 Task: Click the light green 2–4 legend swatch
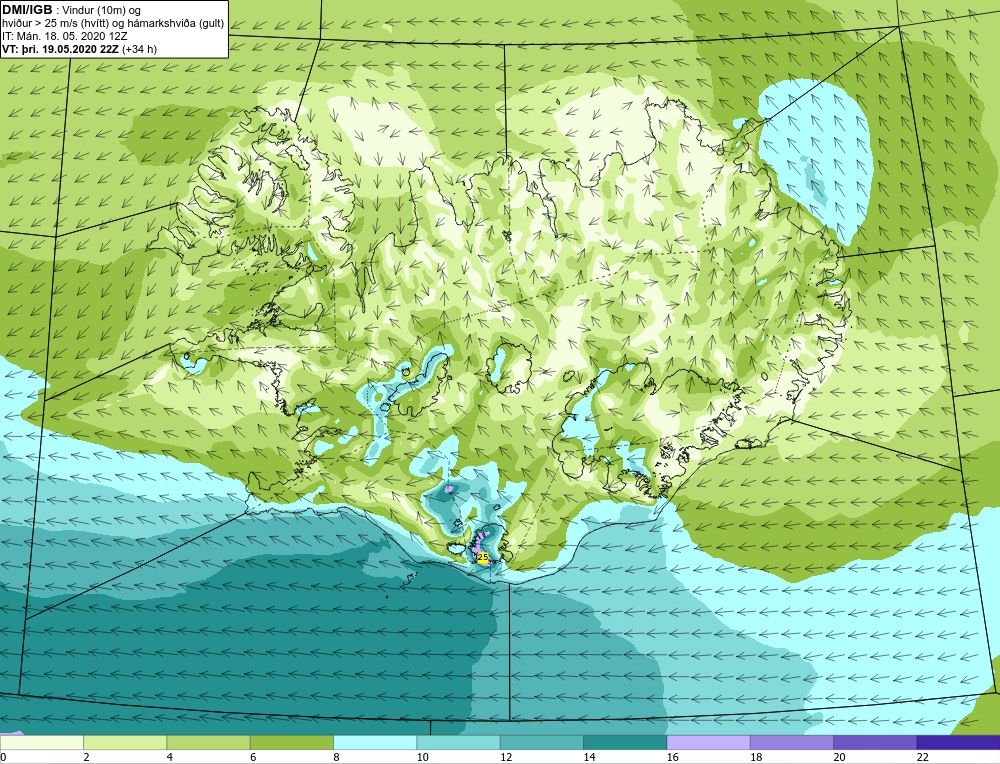click(125, 742)
